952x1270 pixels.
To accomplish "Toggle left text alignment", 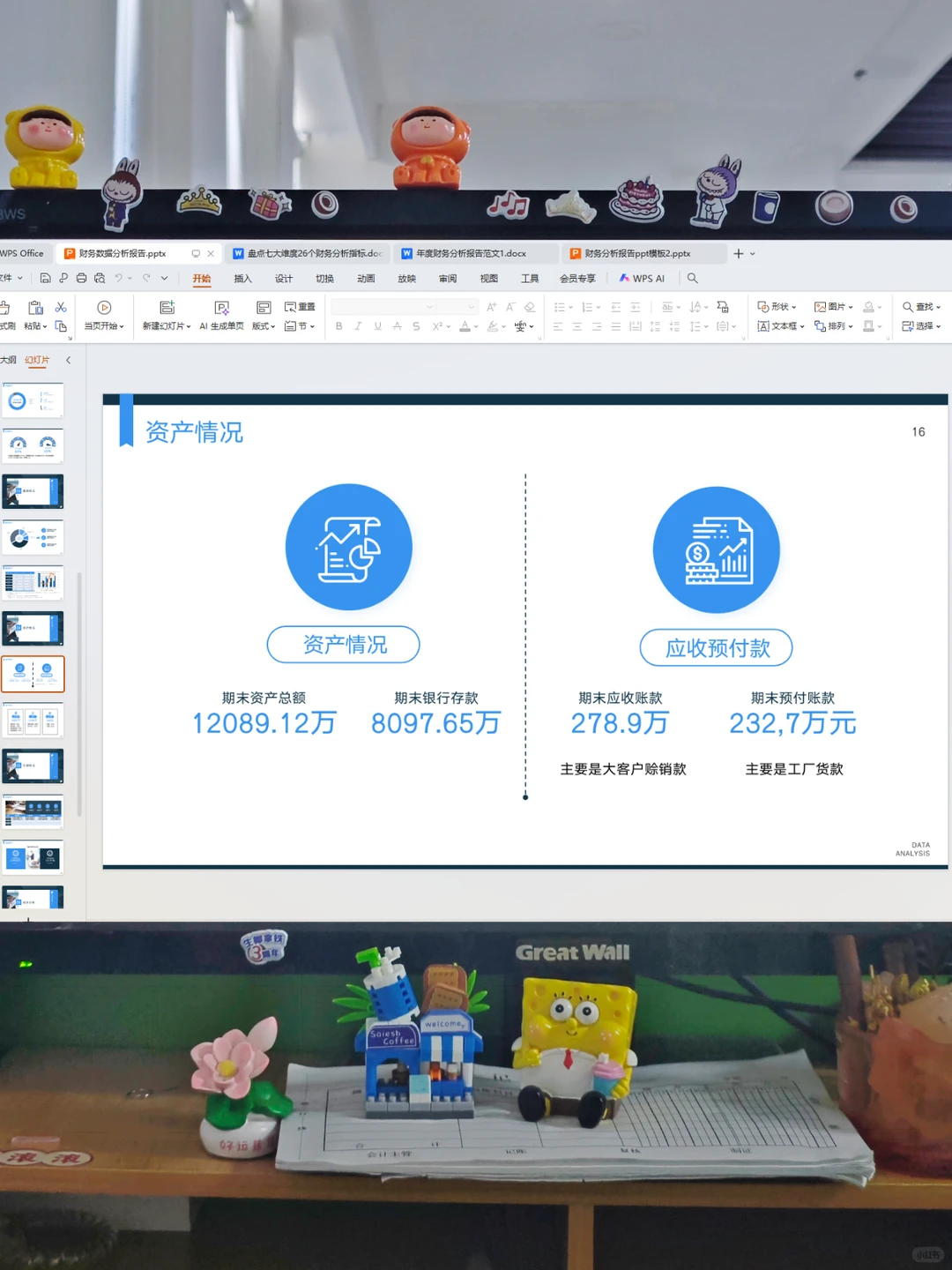I will pyautogui.click(x=558, y=326).
